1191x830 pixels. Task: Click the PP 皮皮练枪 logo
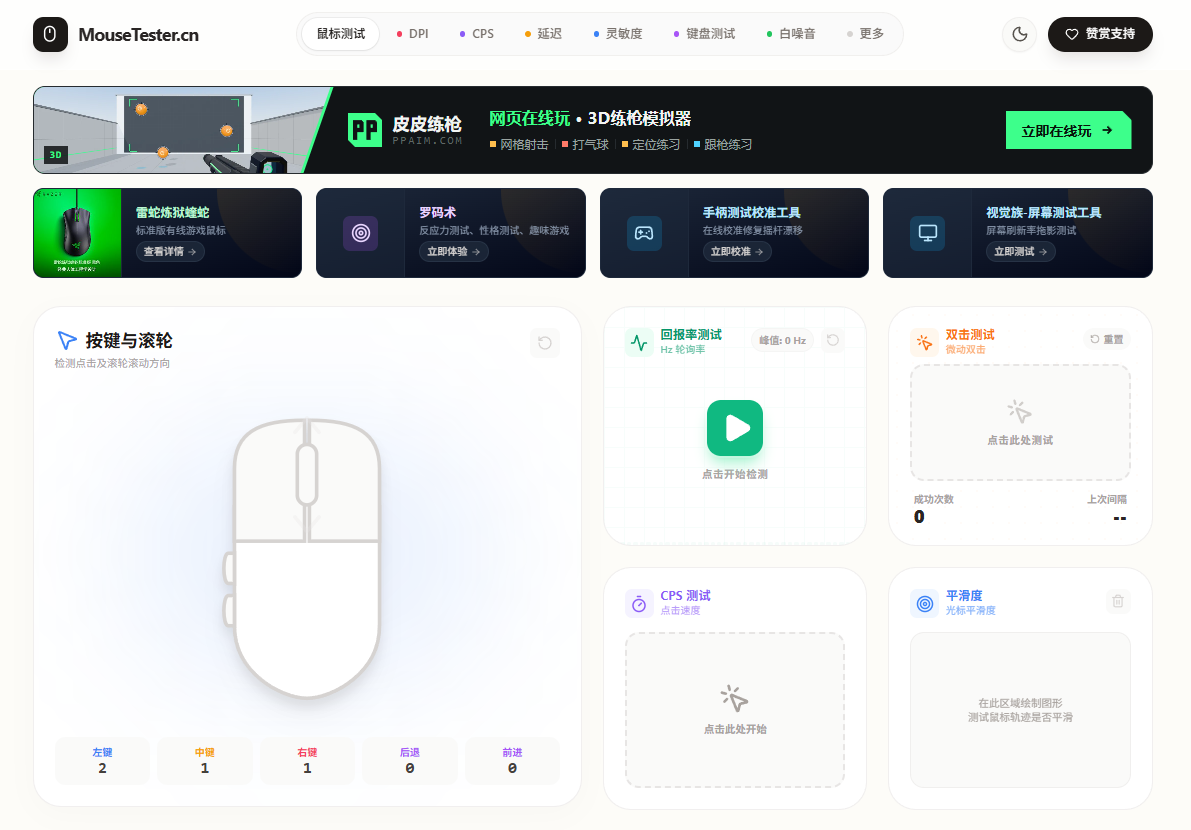pyautogui.click(x=404, y=130)
